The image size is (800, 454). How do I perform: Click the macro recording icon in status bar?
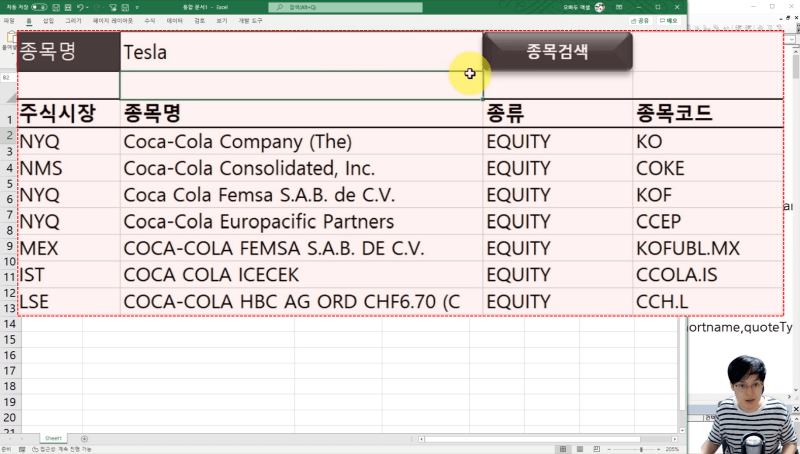coord(22,449)
